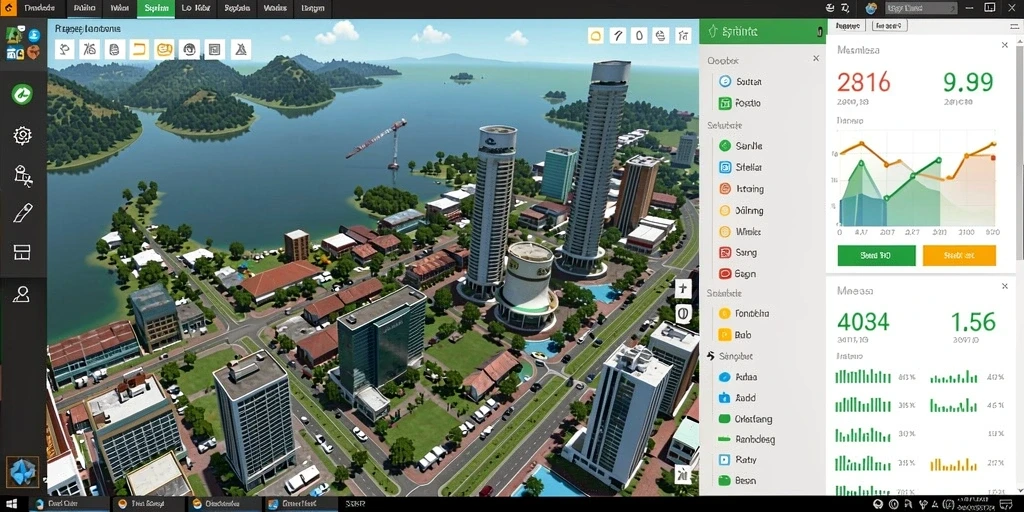1024x512 pixels.
Task: Open the 'Dredede' menu in the menu bar
Action: [40, 8]
